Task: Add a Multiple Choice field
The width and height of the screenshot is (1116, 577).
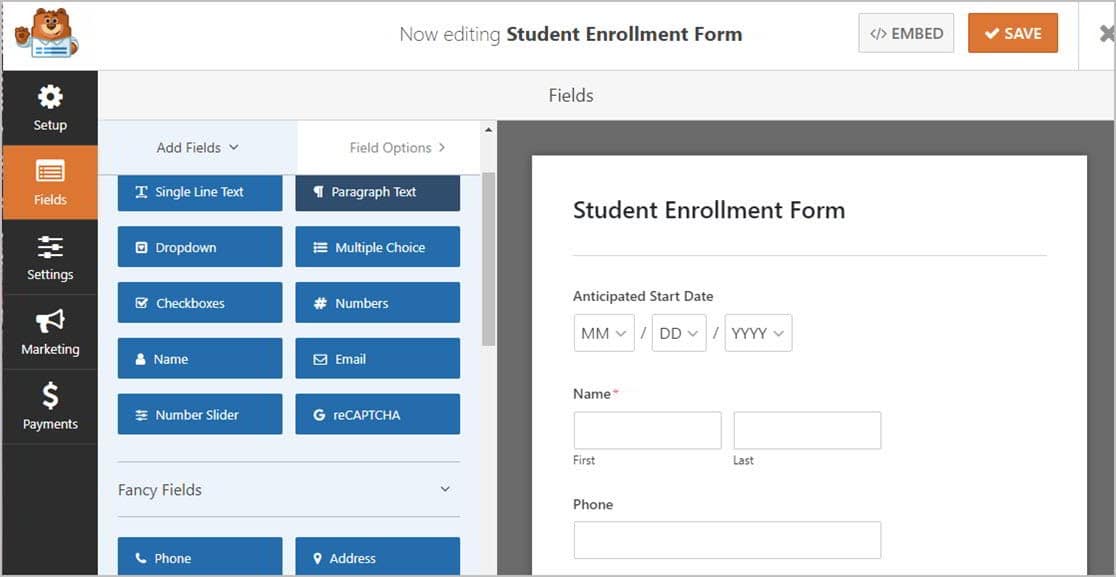Action: click(377, 247)
